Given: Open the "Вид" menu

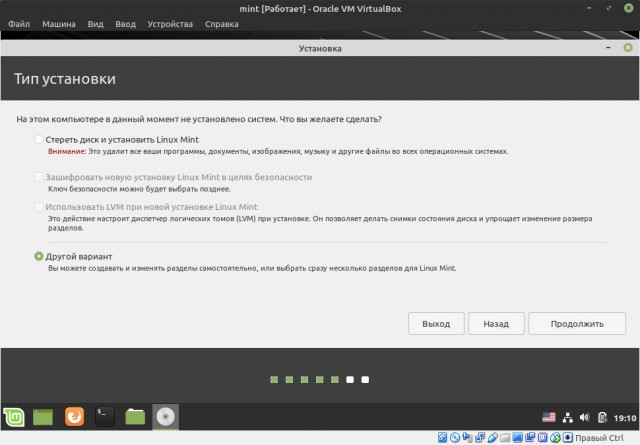Looking at the screenshot, I should [95, 24].
